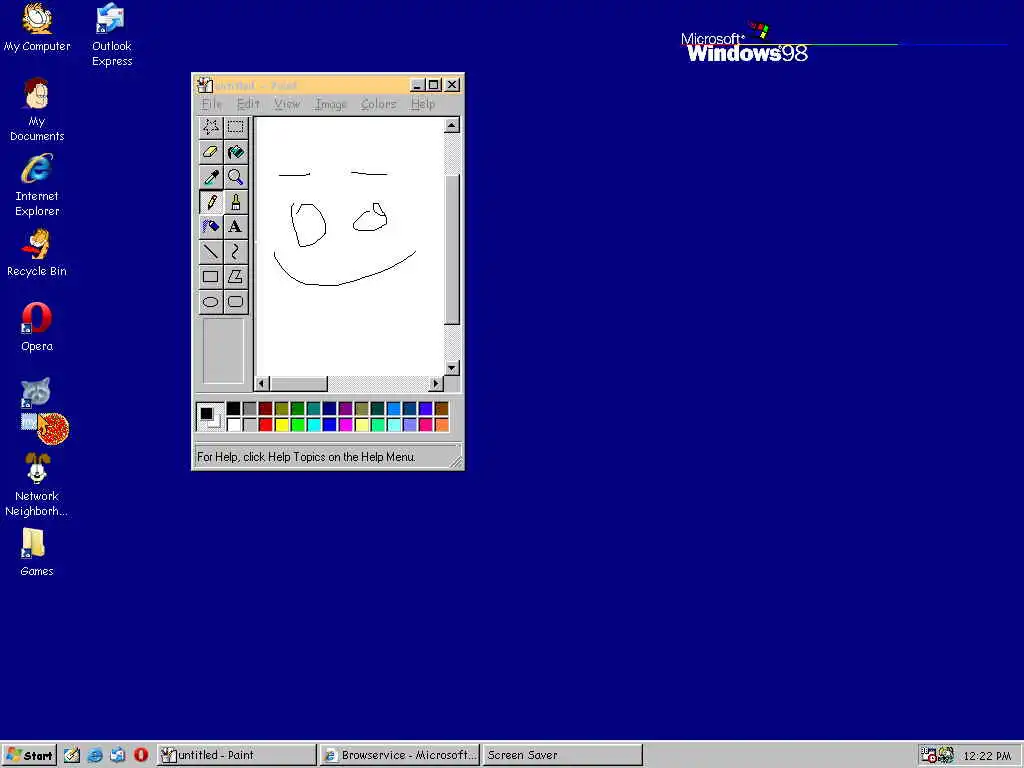Image resolution: width=1024 pixels, height=768 pixels.
Task: Select the Pick Color eyedropper tool
Action: pyautogui.click(x=210, y=176)
